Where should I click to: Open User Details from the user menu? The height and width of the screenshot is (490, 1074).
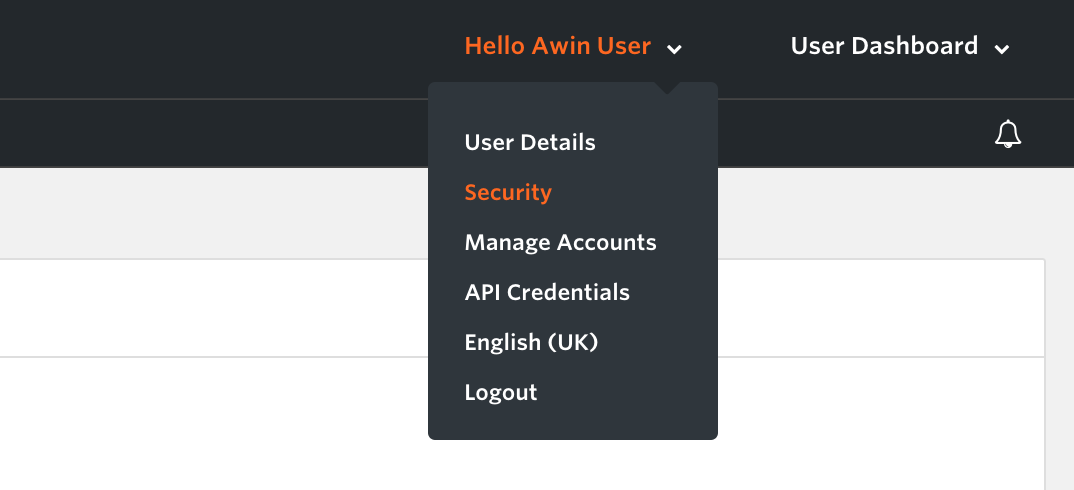coord(529,143)
